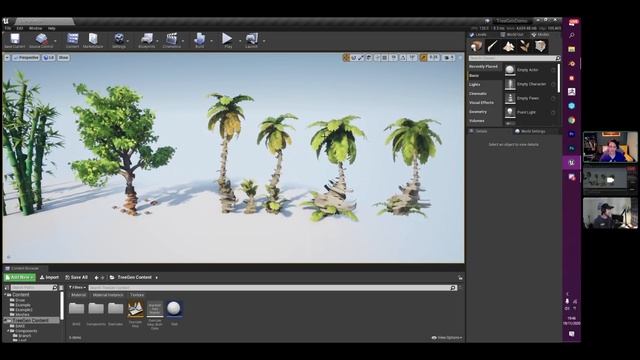Click the Unreal Engine taskbar icon
The height and width of the screenshot is (360, 640).
point(571,162)
